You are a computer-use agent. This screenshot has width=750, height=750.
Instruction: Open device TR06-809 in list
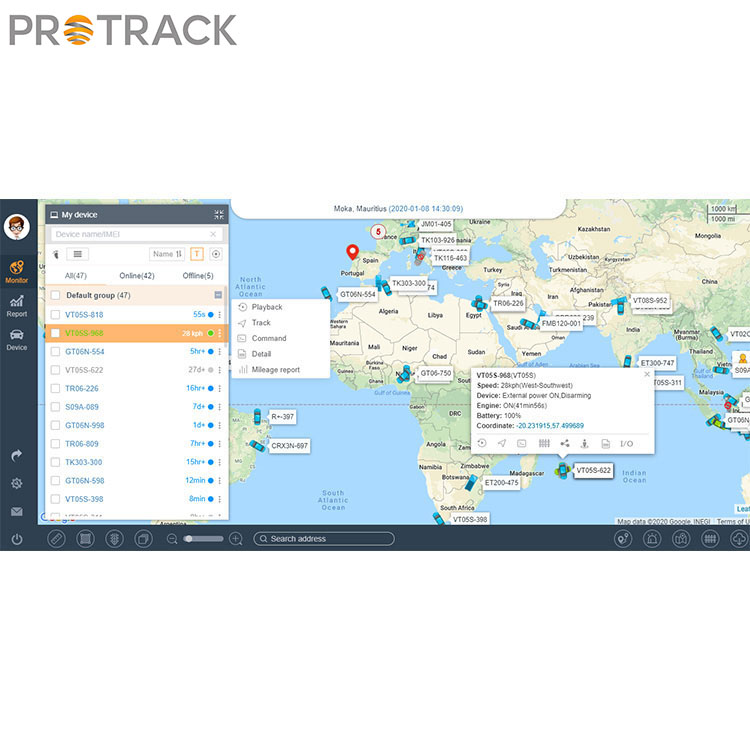pos(82,444)
